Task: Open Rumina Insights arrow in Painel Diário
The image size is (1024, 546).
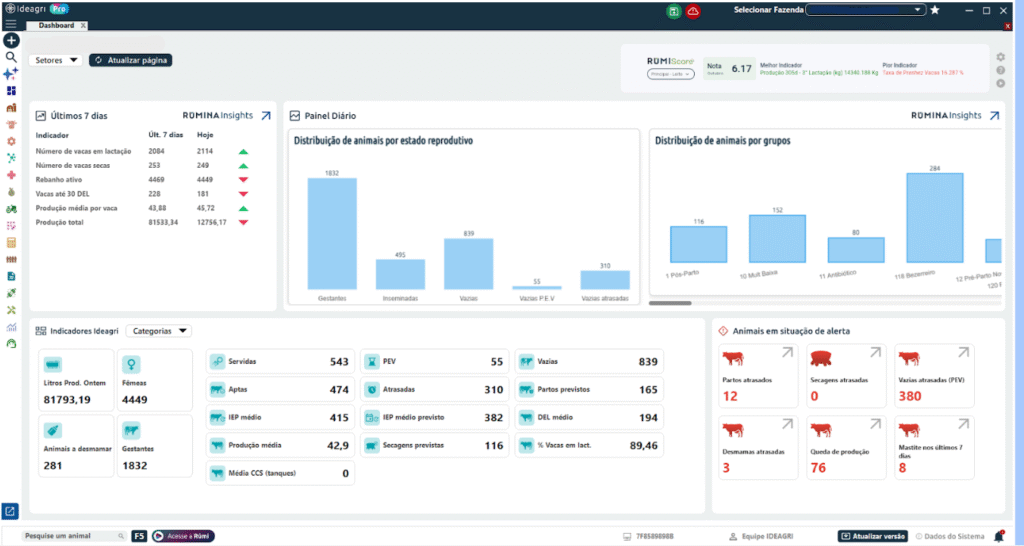Action: [994, 116]
